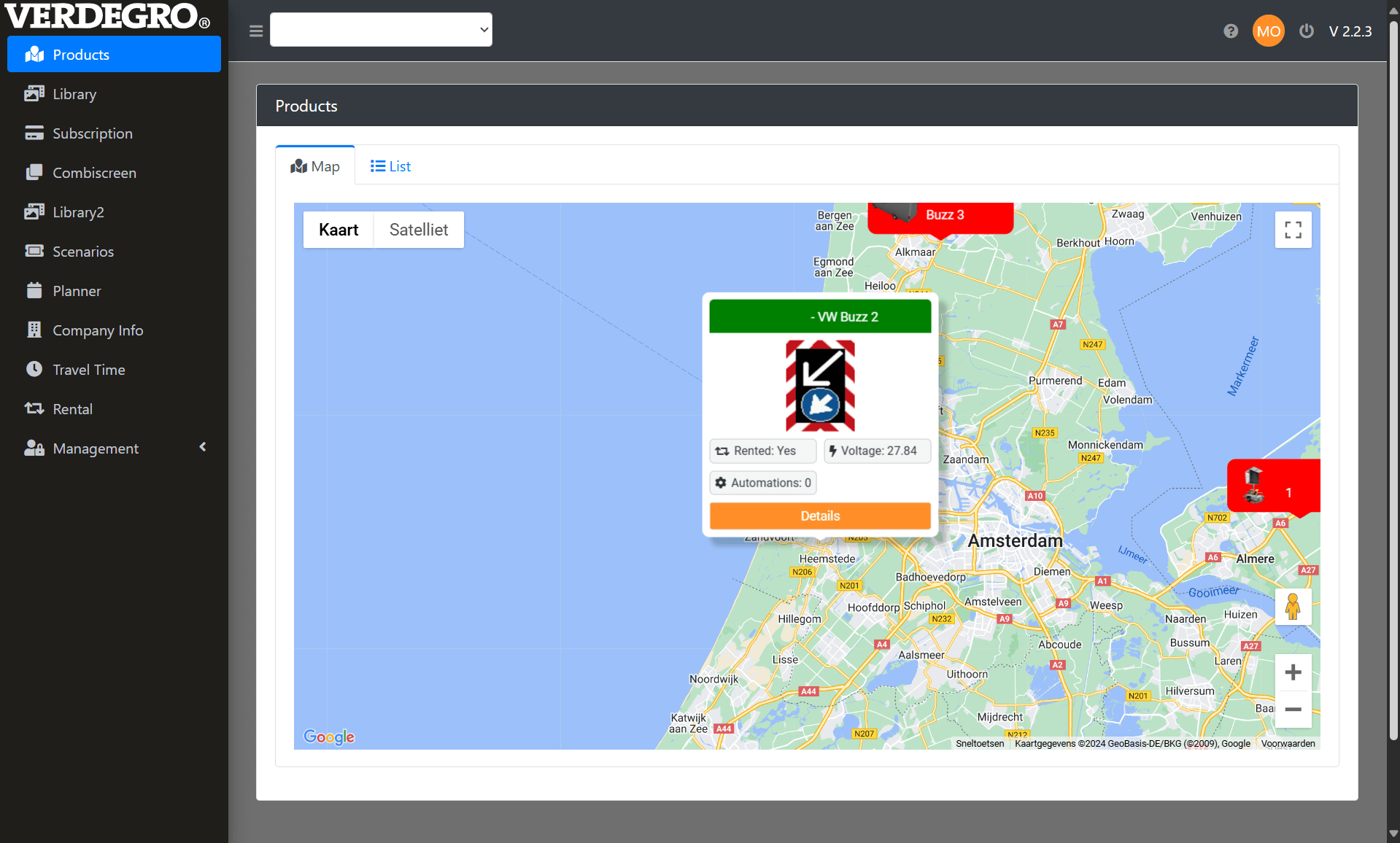Expand the Management submenu
Screen dimensions: 1400x843
114,448
